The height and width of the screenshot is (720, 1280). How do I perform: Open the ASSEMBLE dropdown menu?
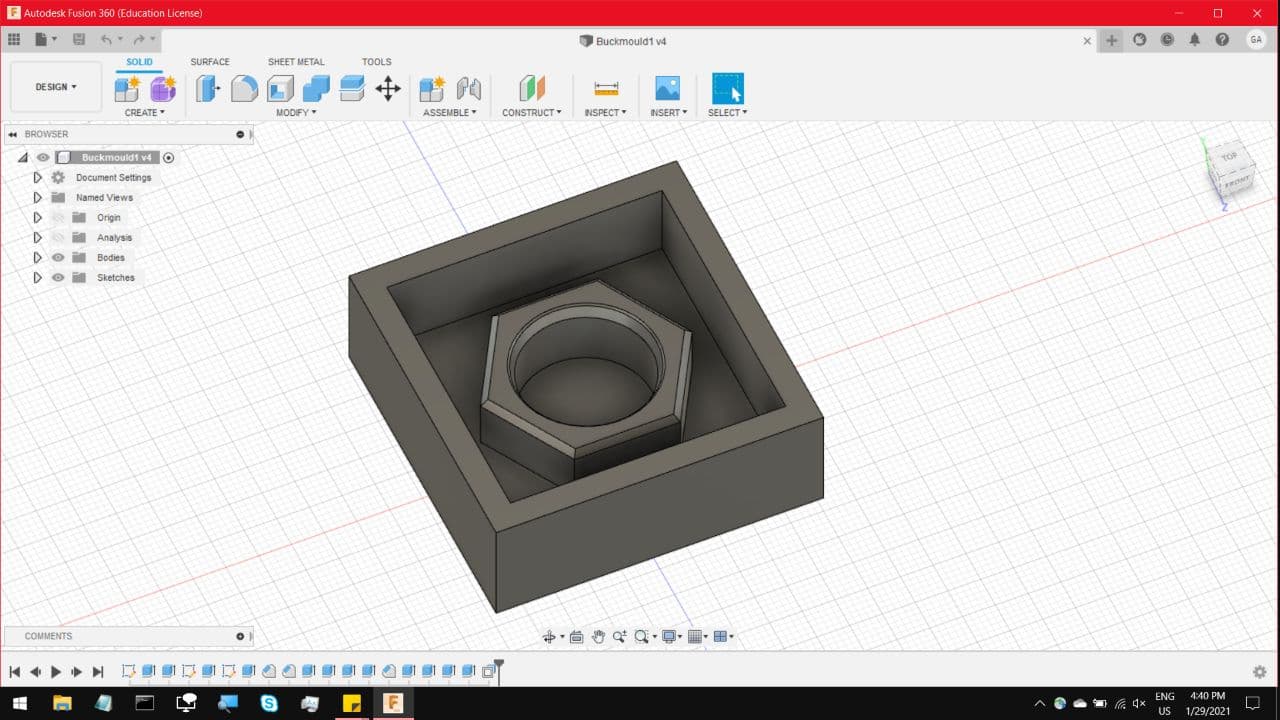(450, 113)
